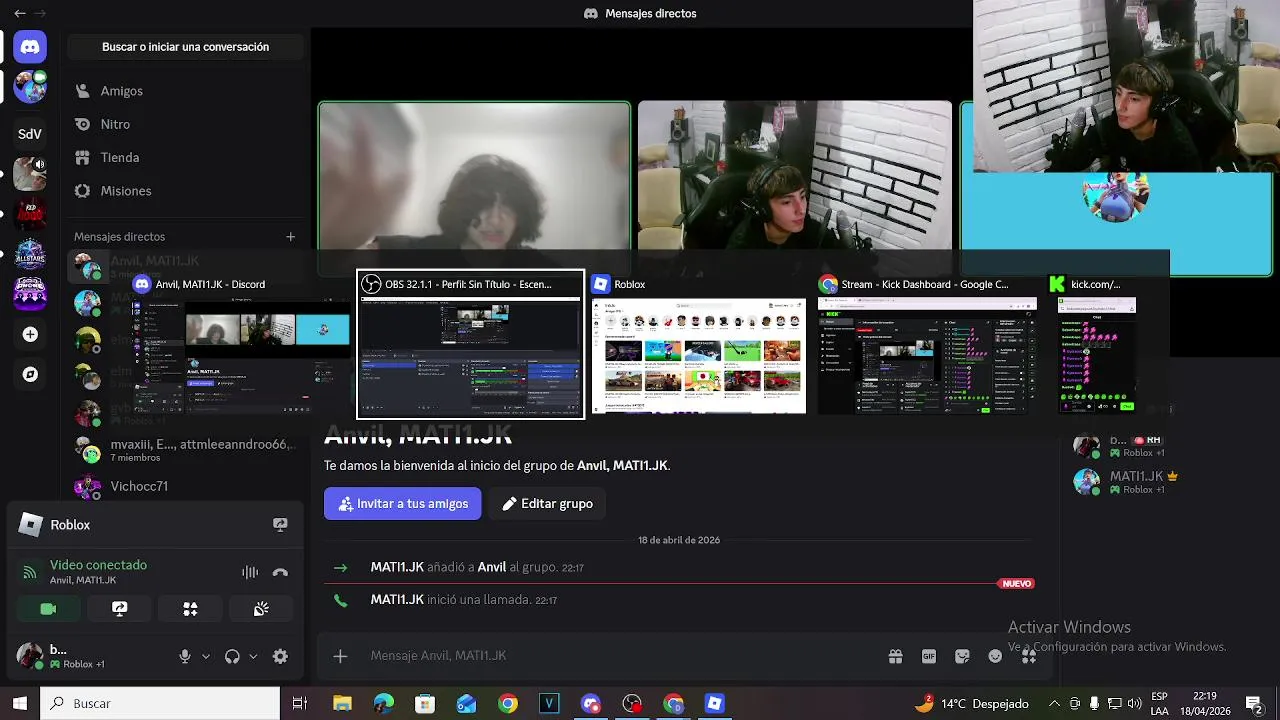
Task: Go back with the top-left arrow
Action: click(x=19, y=13)
